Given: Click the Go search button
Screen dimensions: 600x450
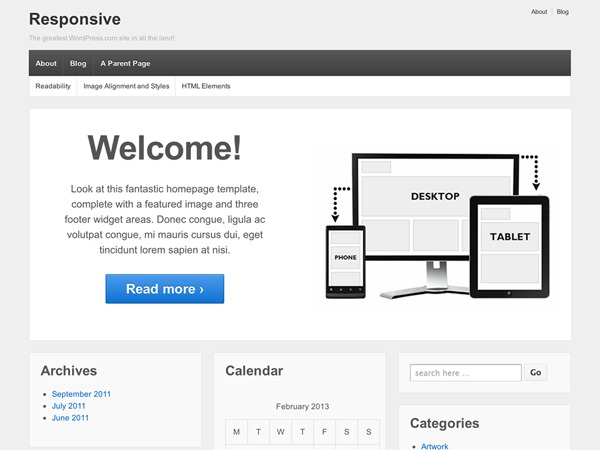Looking at the screenshot, I should pos(535,373).
